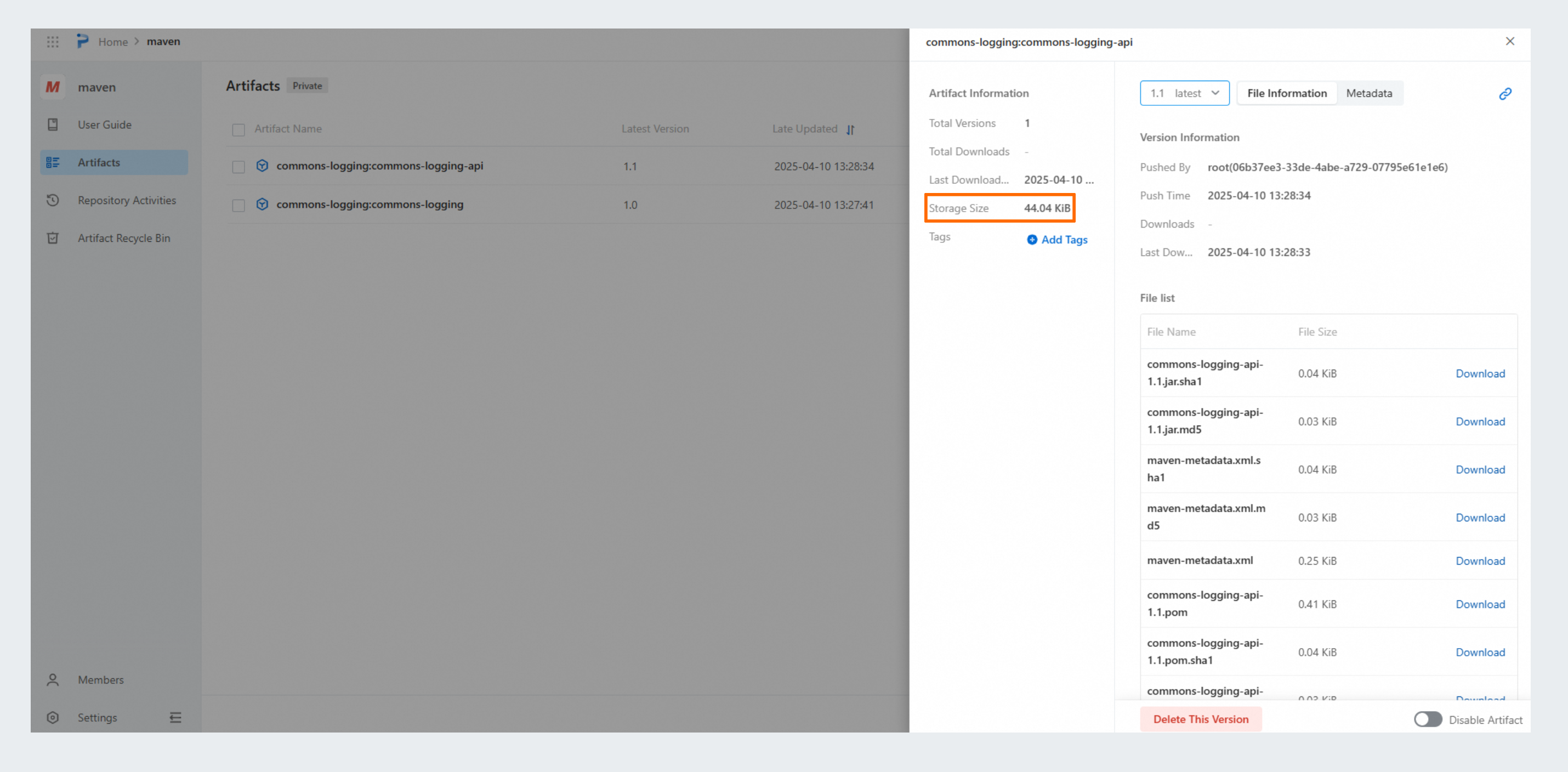Open User Guide from the sidebar
The image size is (1568, 772).
104,125
